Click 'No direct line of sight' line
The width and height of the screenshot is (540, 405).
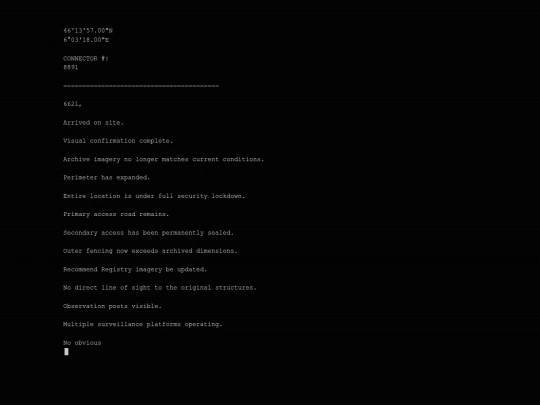pos(160,288)
